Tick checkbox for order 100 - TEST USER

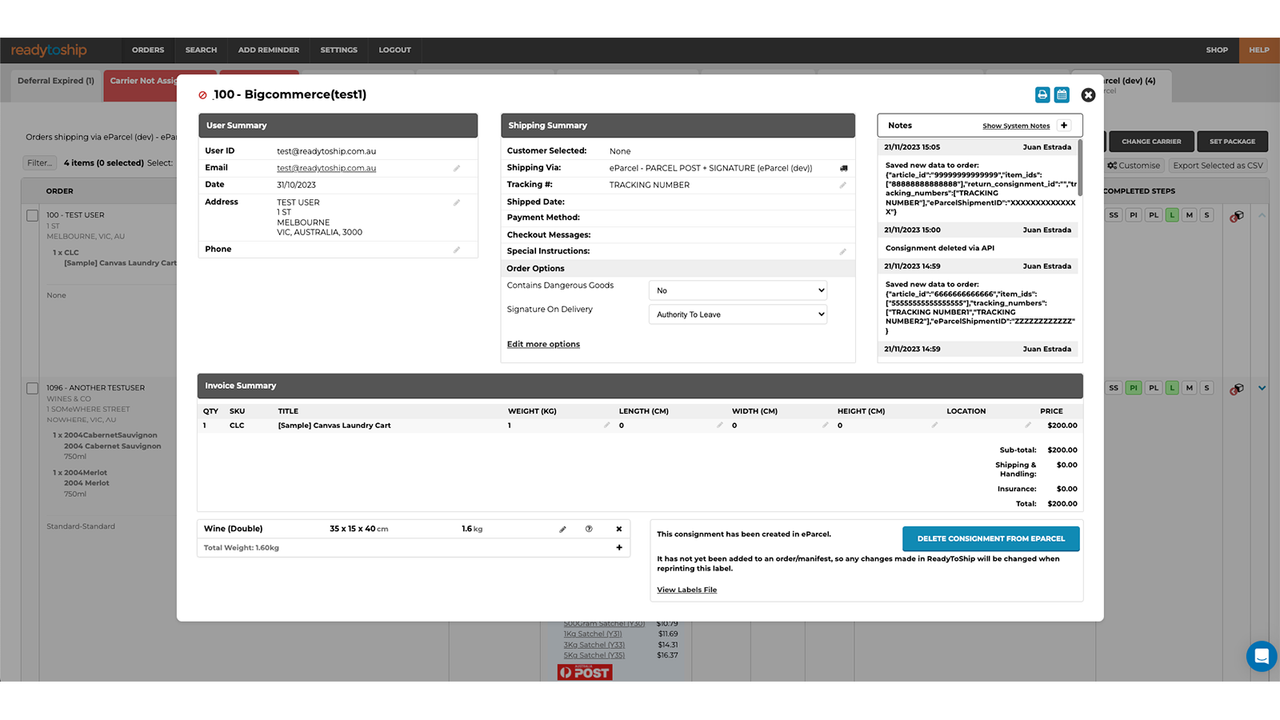coord(32,215)
